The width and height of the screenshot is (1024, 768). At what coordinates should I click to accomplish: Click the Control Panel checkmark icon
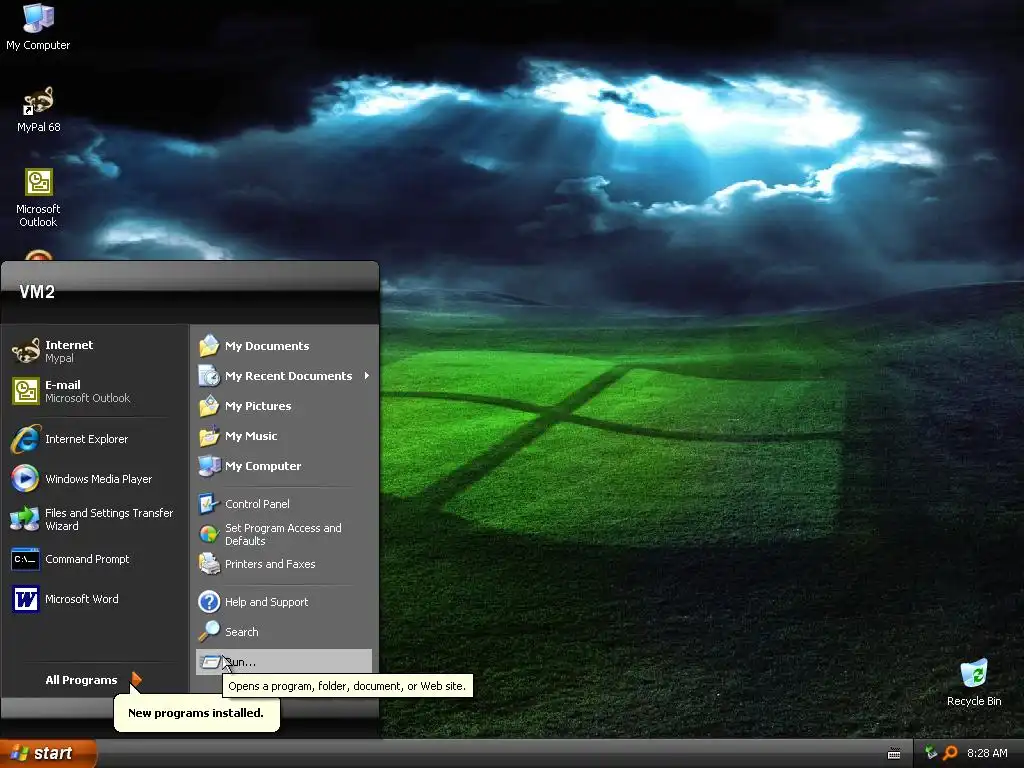tap(209, 504)
